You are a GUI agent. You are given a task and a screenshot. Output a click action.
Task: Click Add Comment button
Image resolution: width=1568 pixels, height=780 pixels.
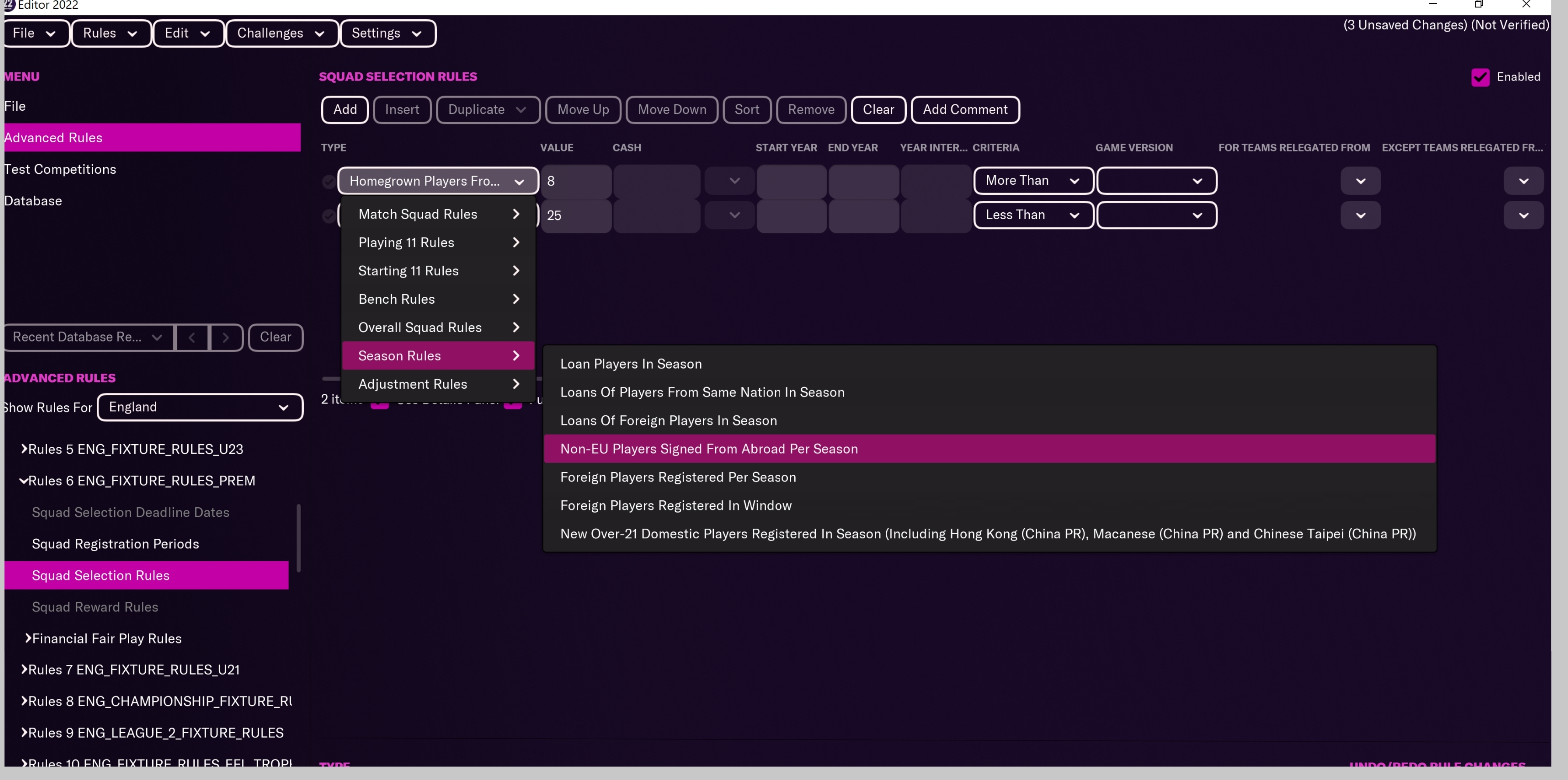[x=965, y=109]
